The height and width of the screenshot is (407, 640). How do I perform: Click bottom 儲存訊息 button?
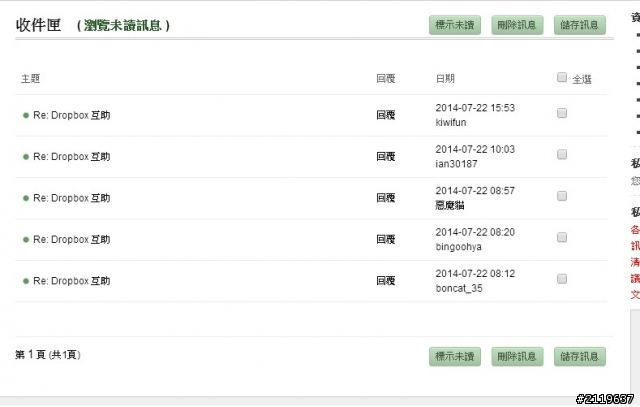(580, 357)
